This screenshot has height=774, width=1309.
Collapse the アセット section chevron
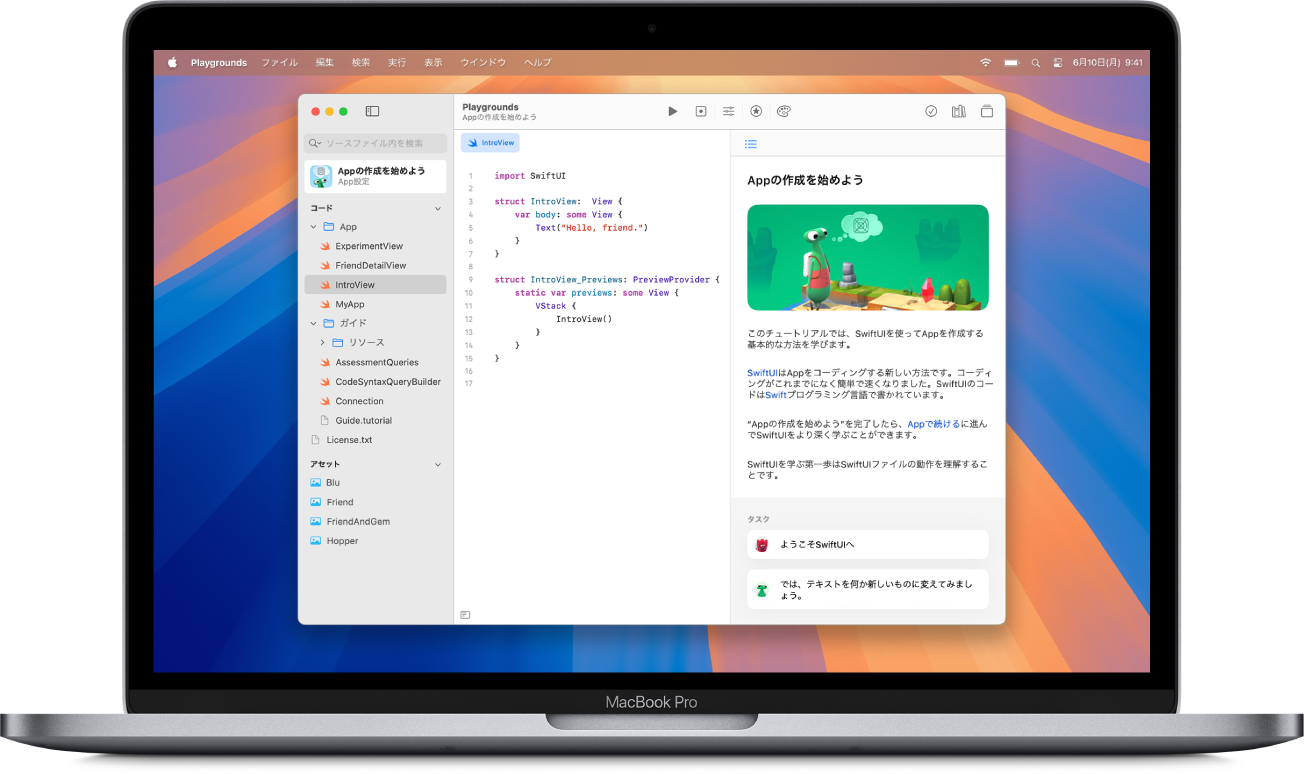437,465
